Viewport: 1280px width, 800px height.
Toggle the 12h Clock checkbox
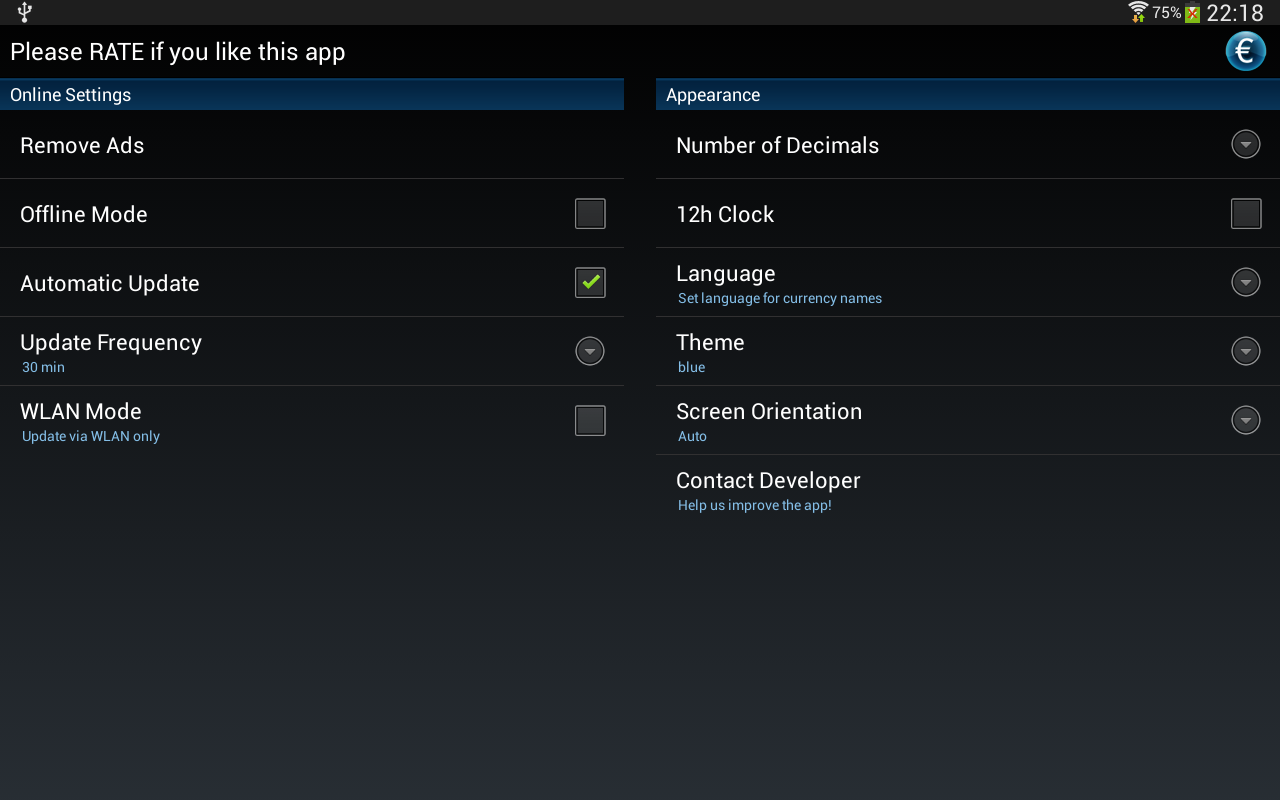[1246, 214]
